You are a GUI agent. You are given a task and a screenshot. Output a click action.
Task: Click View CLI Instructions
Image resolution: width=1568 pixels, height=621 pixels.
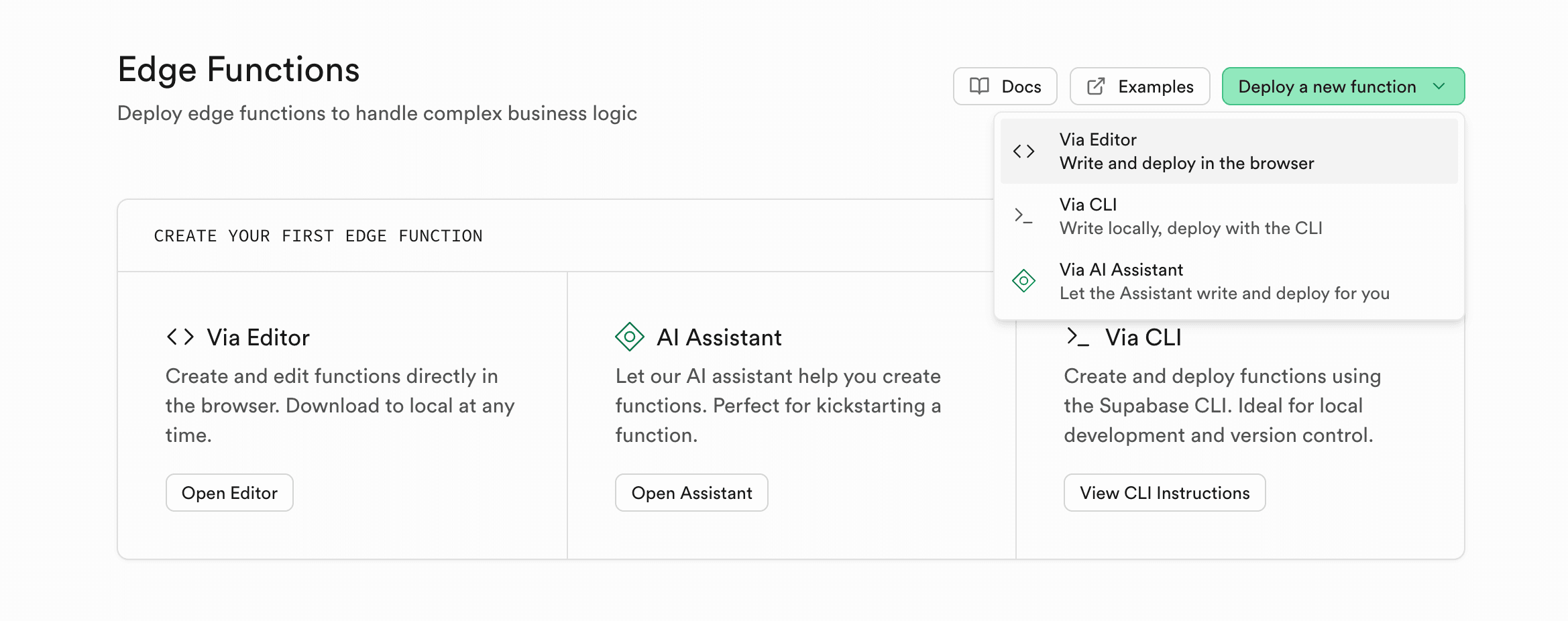pyautogui.click(x=1164, y=492)
